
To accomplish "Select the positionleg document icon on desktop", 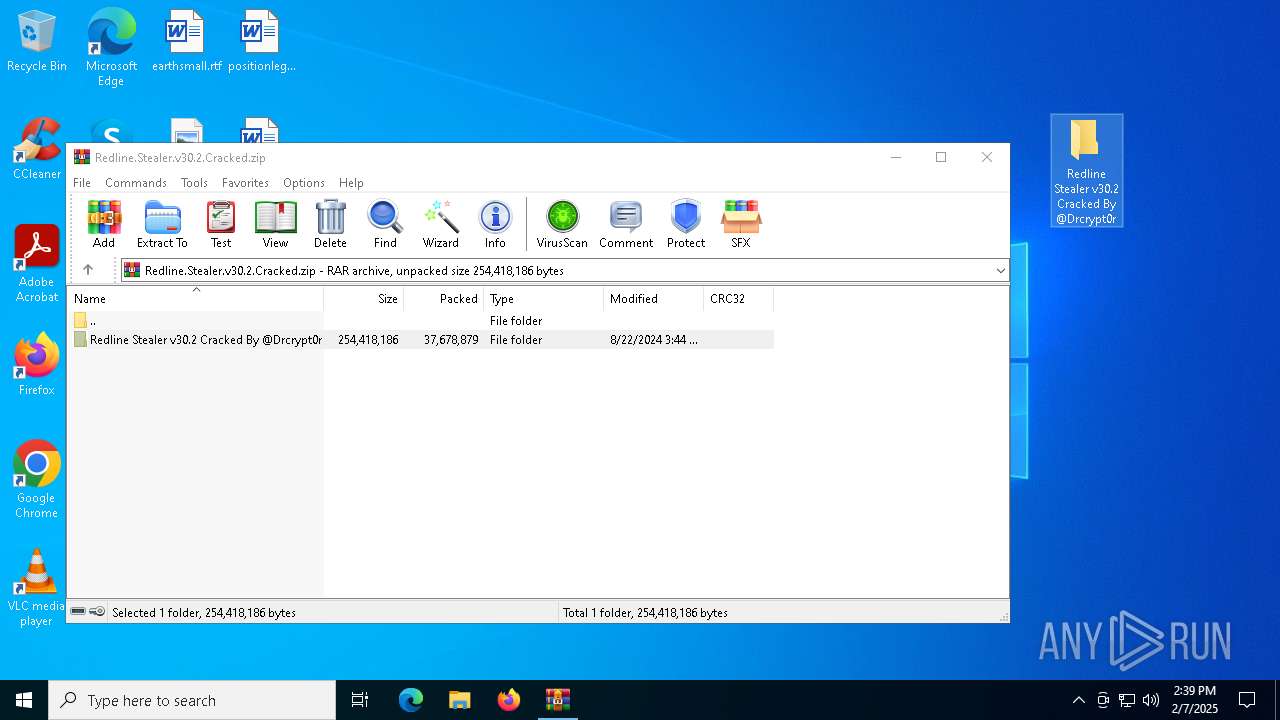I will tap(261, 42).
